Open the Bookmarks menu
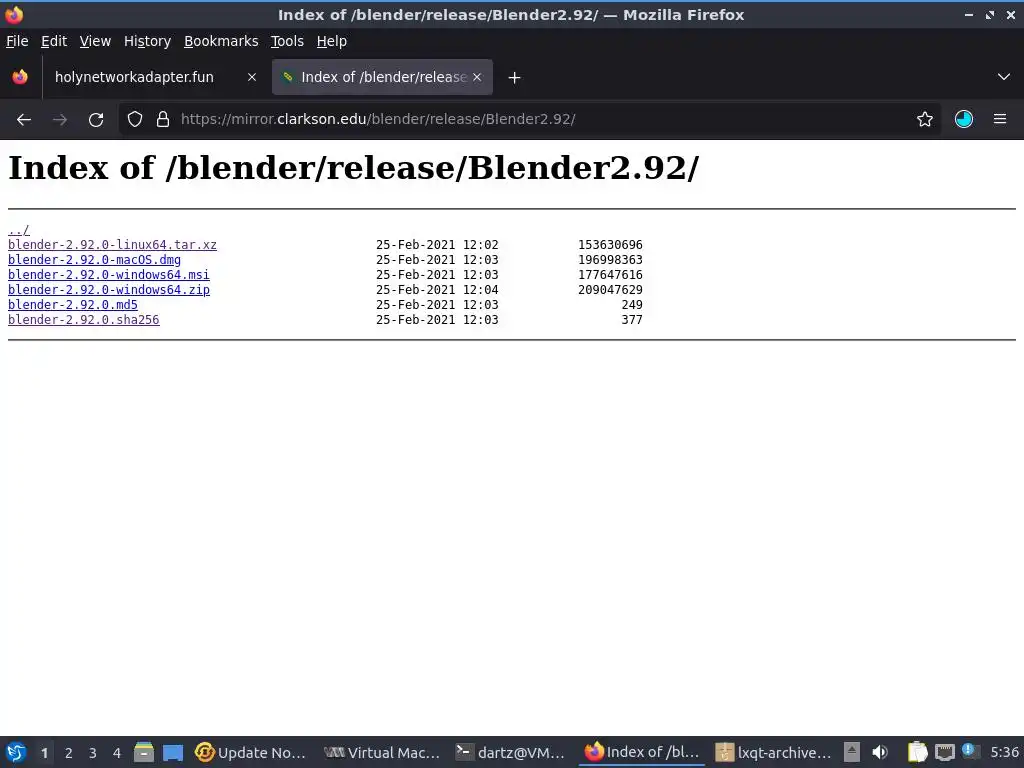Viewport: 1024px width, 768px height. point(221,41)
